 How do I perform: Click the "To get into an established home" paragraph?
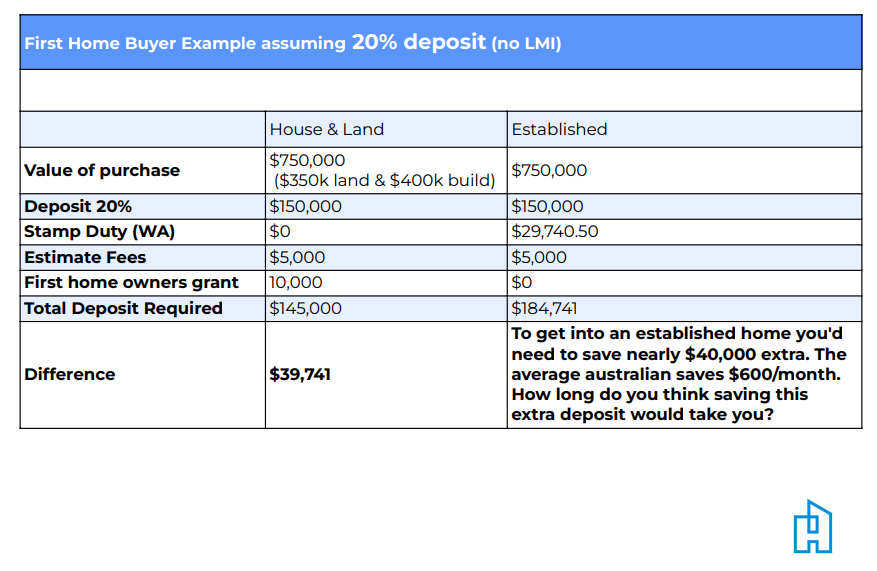pyautogui.click(x=679, y=374)
